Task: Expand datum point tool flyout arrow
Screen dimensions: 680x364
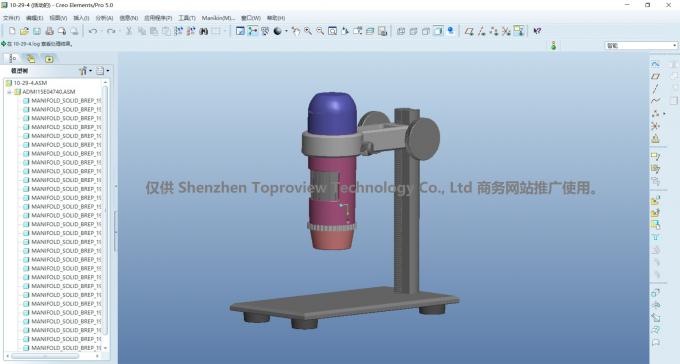Action: [x=664, y=114]
